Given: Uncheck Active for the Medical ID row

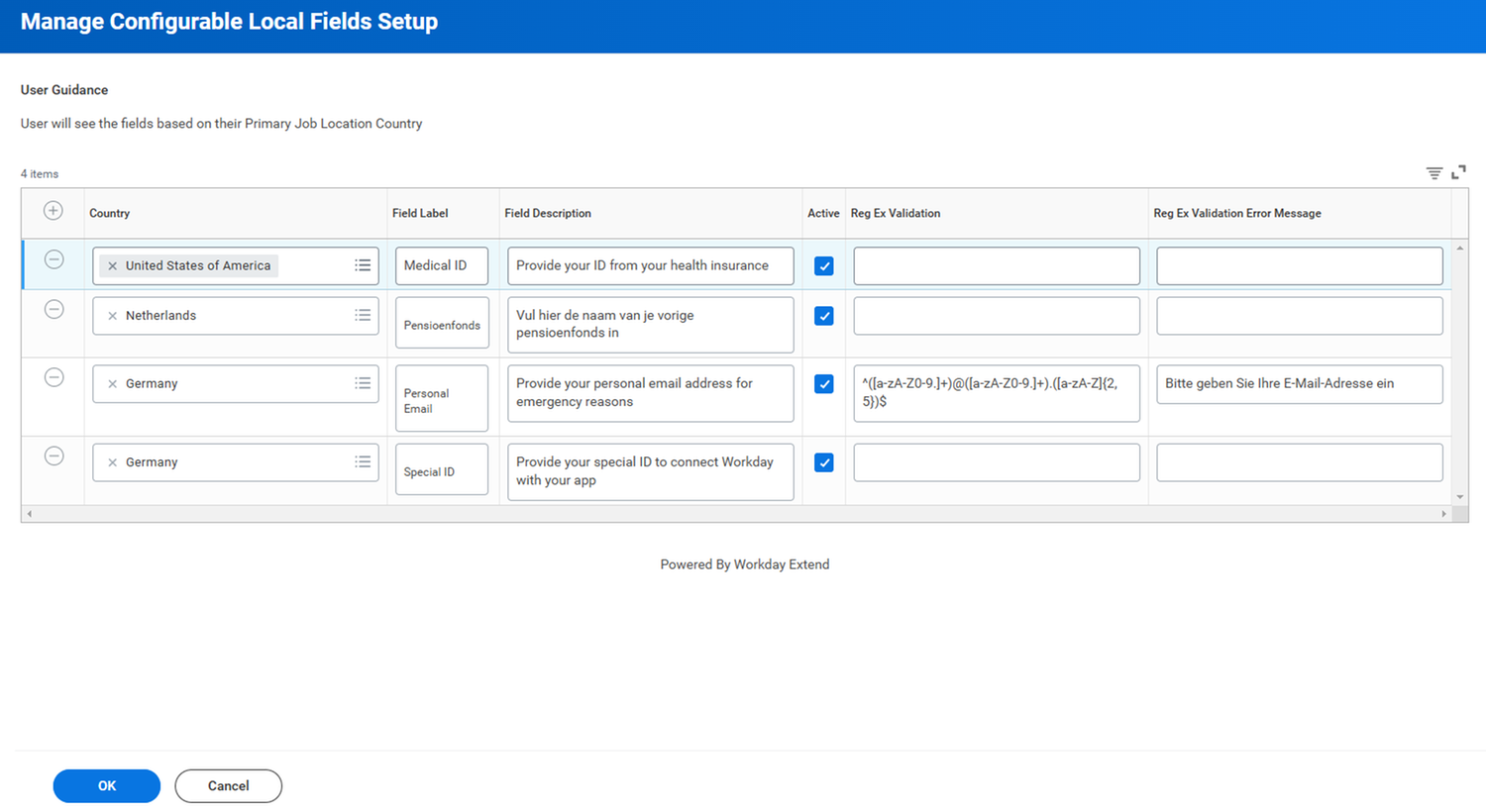Looking at the screenshot, I should (823, 265).
